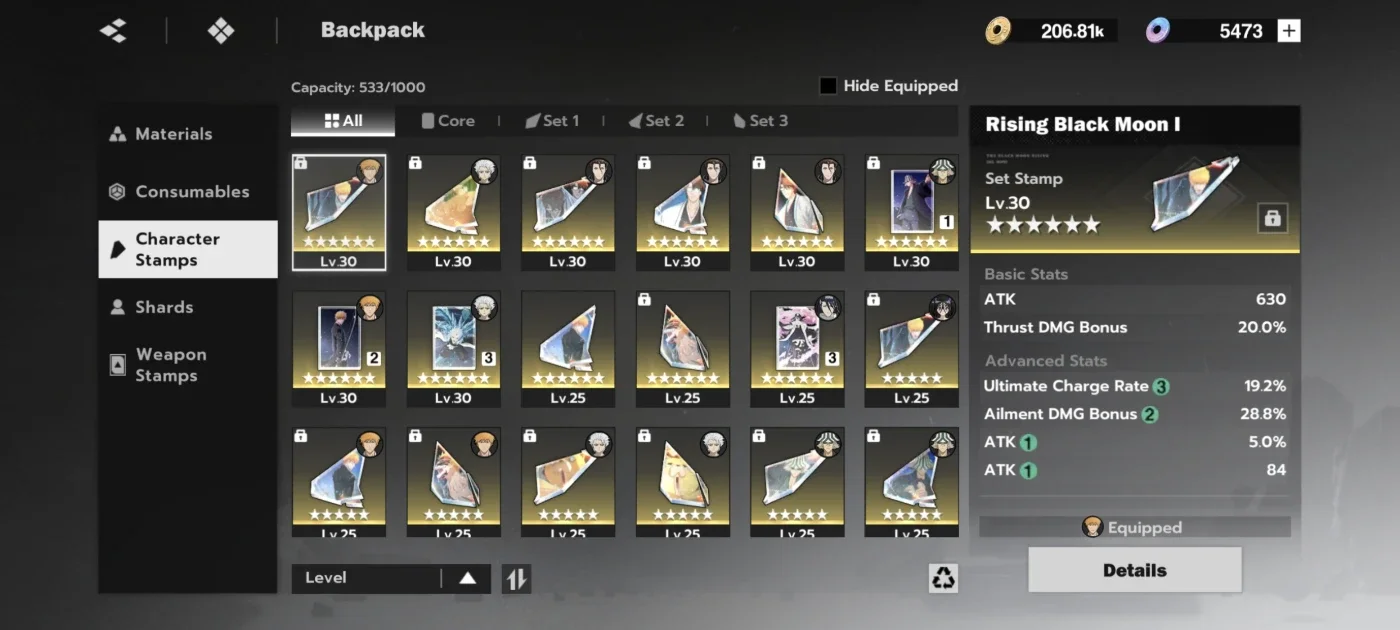Switch to the Core filter tab
The height and width of the screenshot is (630, 1400).
[x=448, y=121]
